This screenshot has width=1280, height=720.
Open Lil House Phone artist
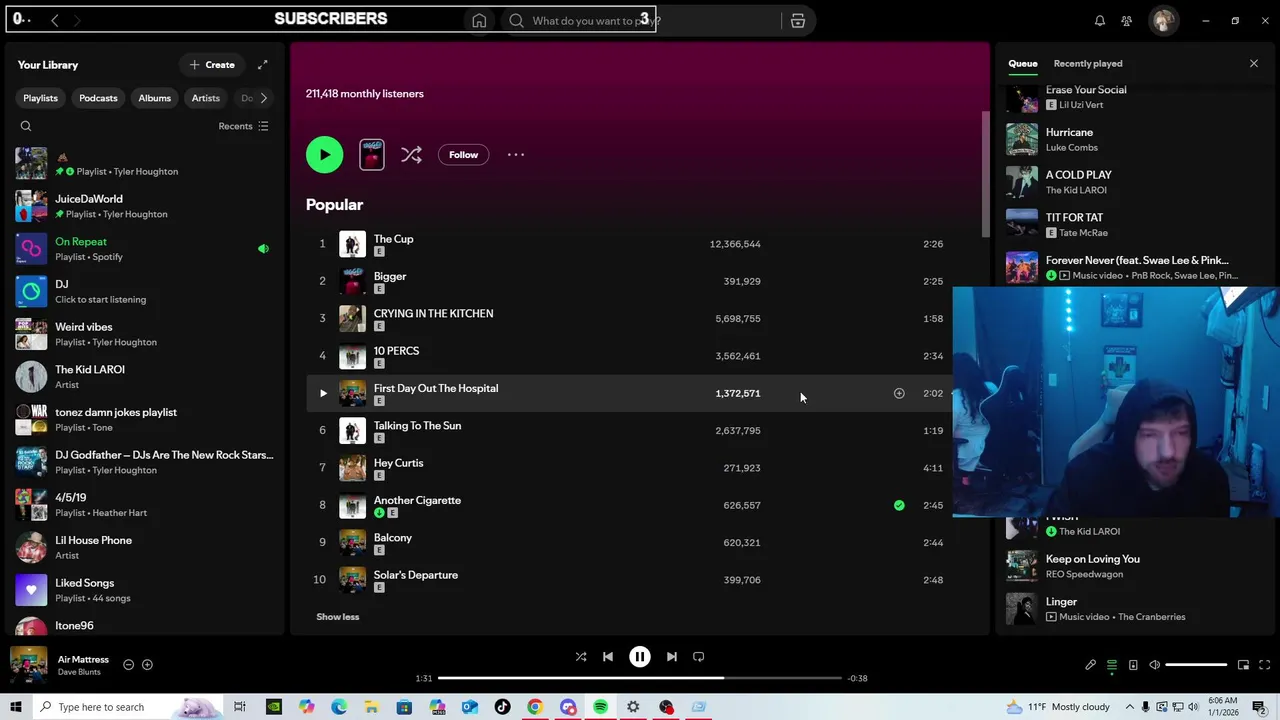click(x=145, y=547)
